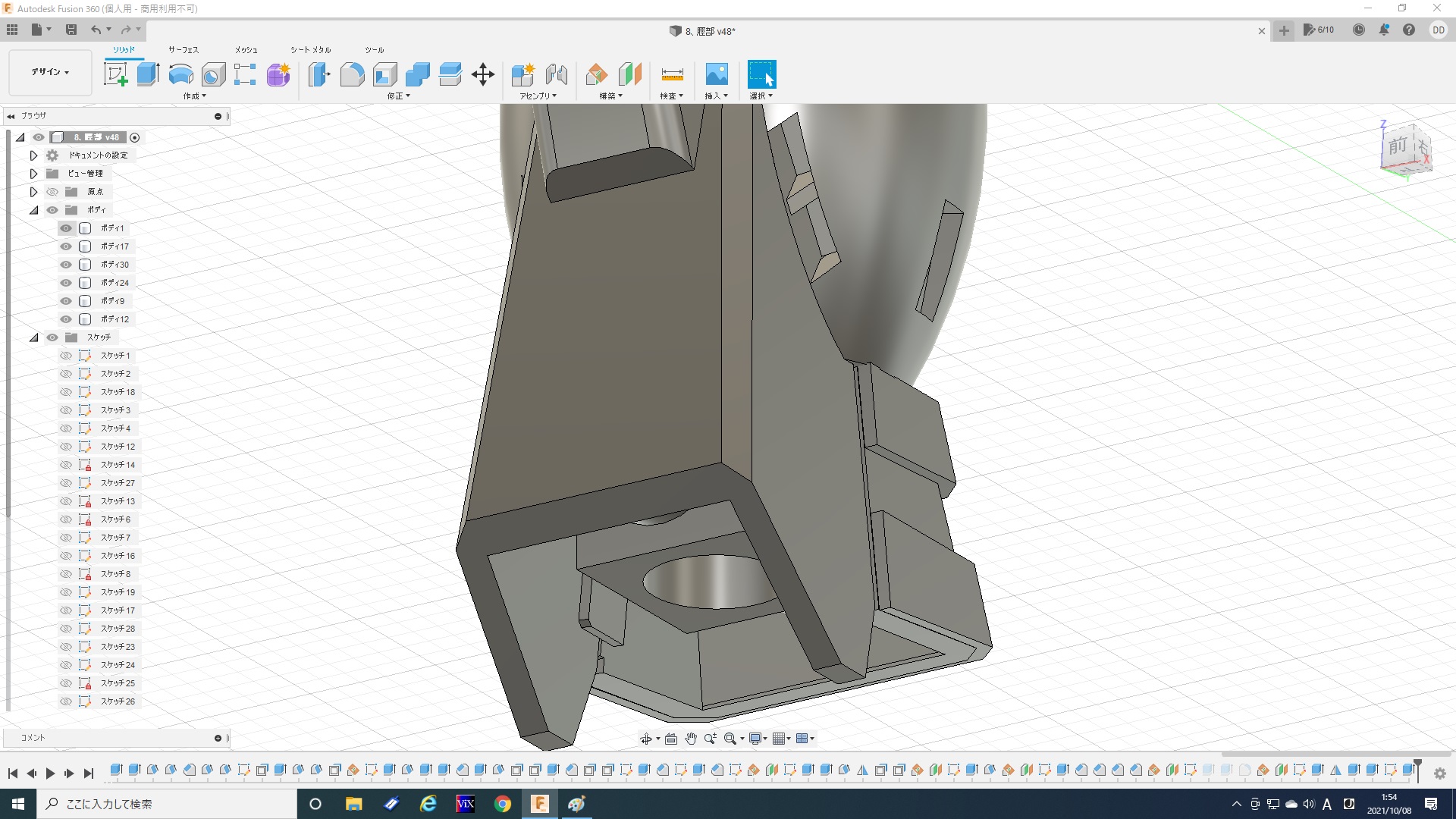
Task: Expand the ドキュメントの設定 node
Action: coord(34,155)
